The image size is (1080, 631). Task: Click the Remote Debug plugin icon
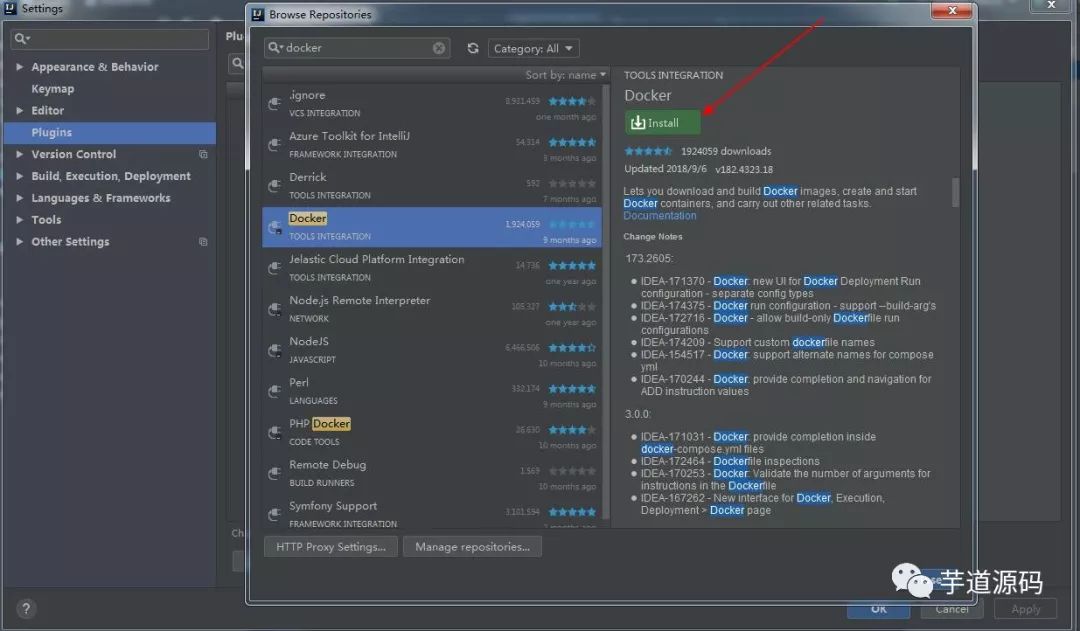click(x=274, y=473)
